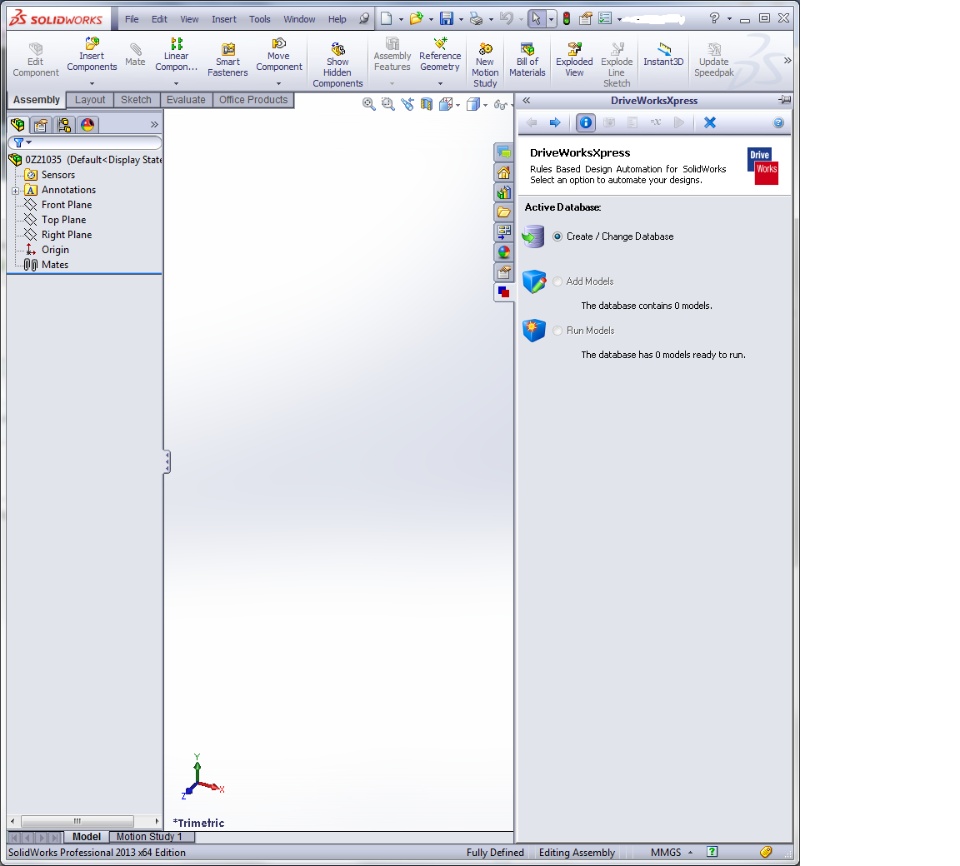Viewport: 960px width, 866px height.
Task: Click Smart Fasteners icon
Action: [x=228, y=60]
